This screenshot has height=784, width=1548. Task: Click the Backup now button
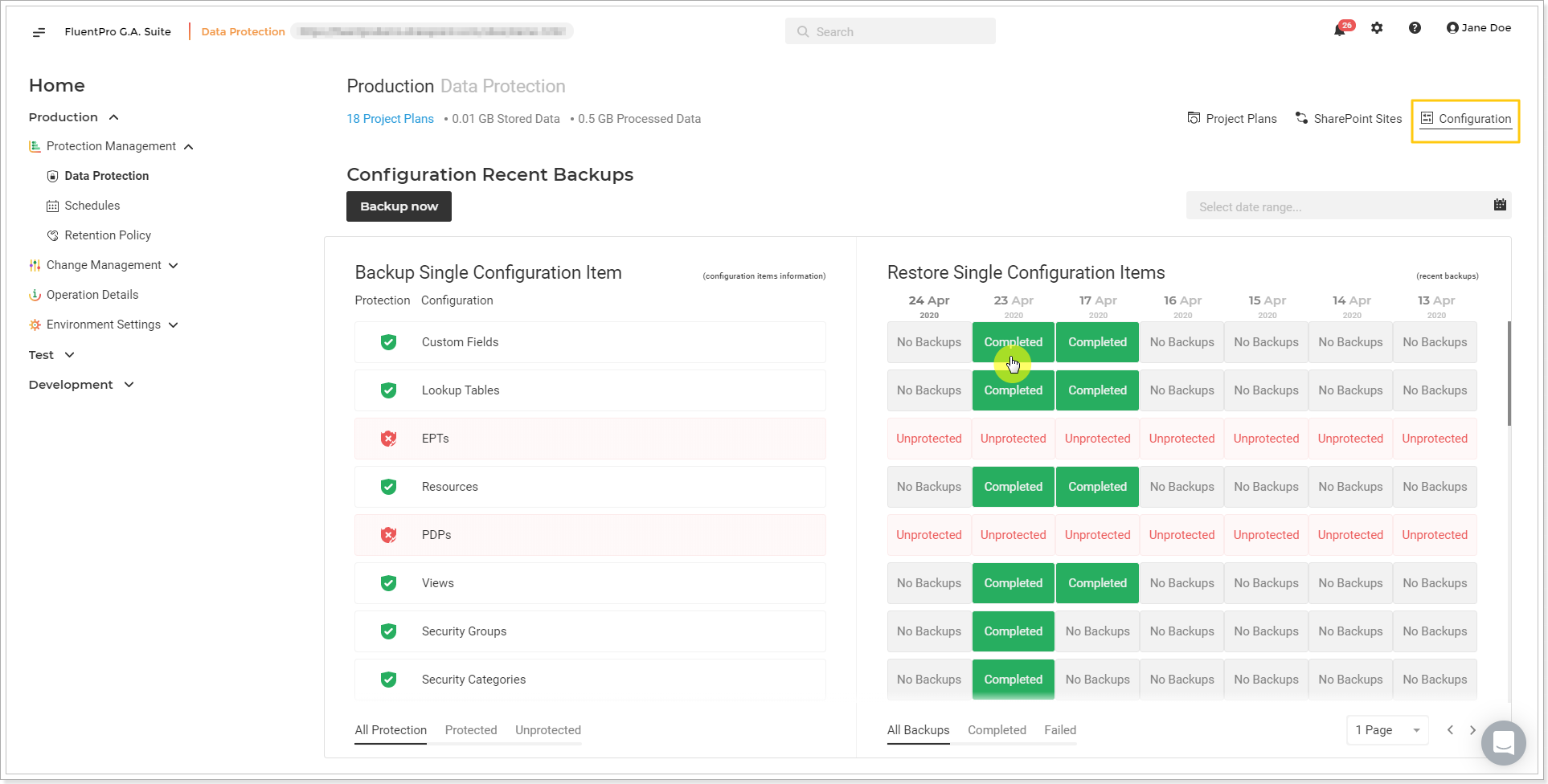399,206
